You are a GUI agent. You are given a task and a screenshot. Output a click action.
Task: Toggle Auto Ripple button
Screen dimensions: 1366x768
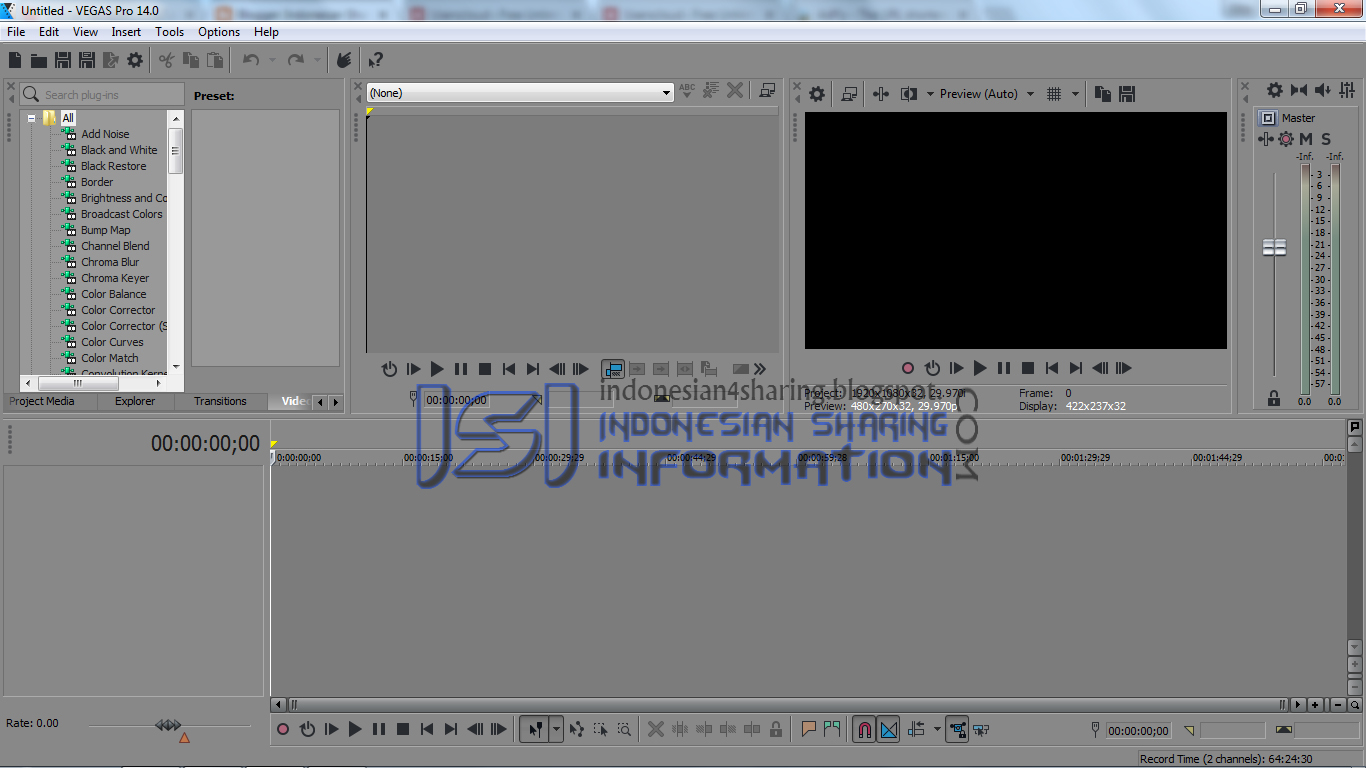click(916, 730)
